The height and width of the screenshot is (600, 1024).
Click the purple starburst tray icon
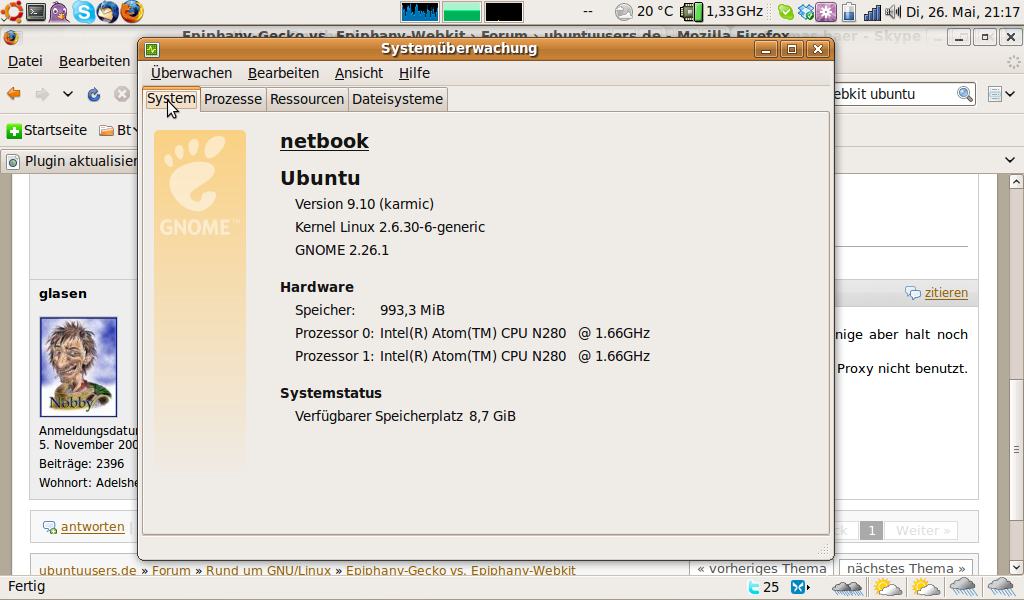click(826, 12)
